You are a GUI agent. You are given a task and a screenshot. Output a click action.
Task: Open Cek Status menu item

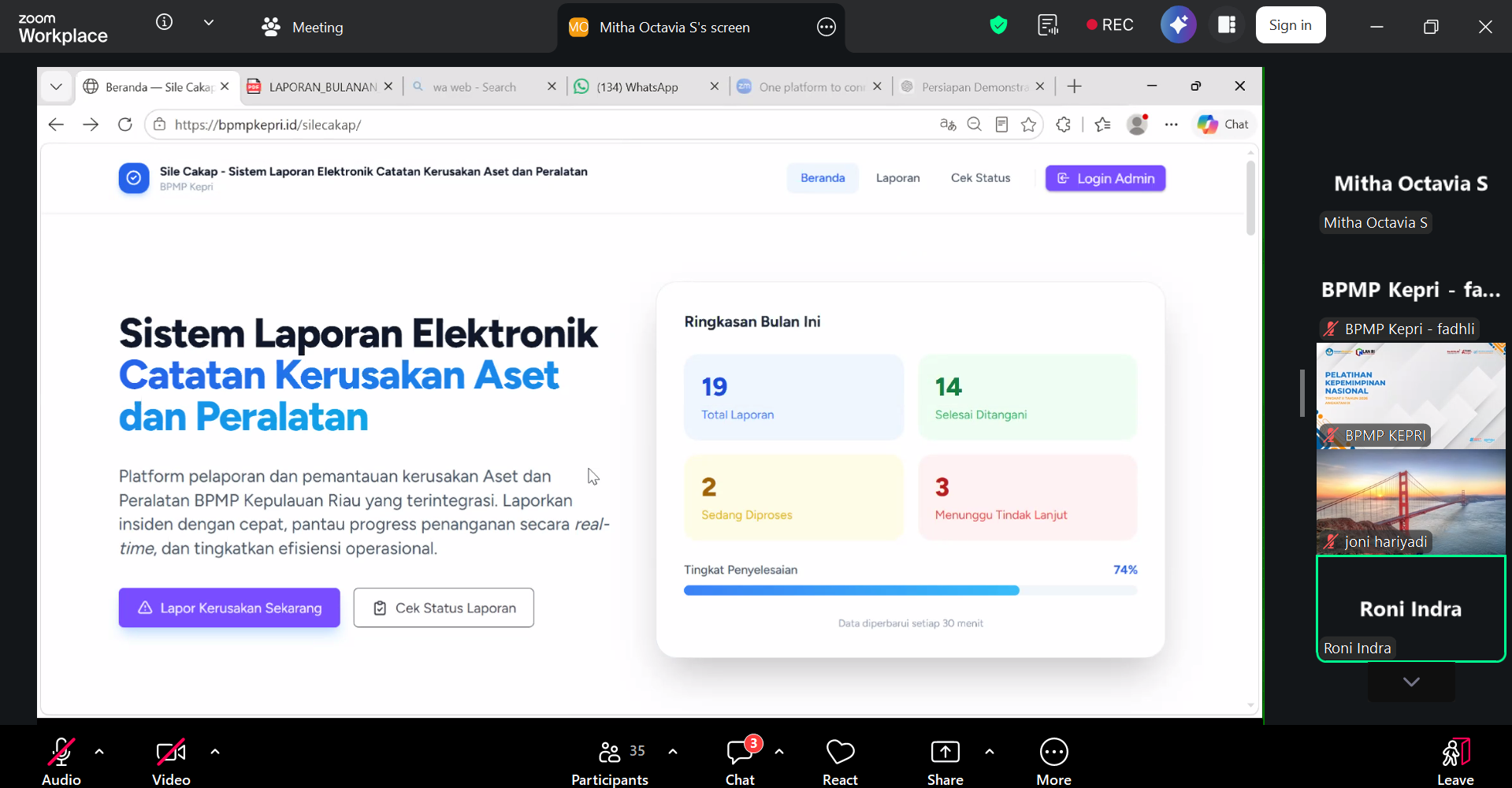click(x=980, y=178)
